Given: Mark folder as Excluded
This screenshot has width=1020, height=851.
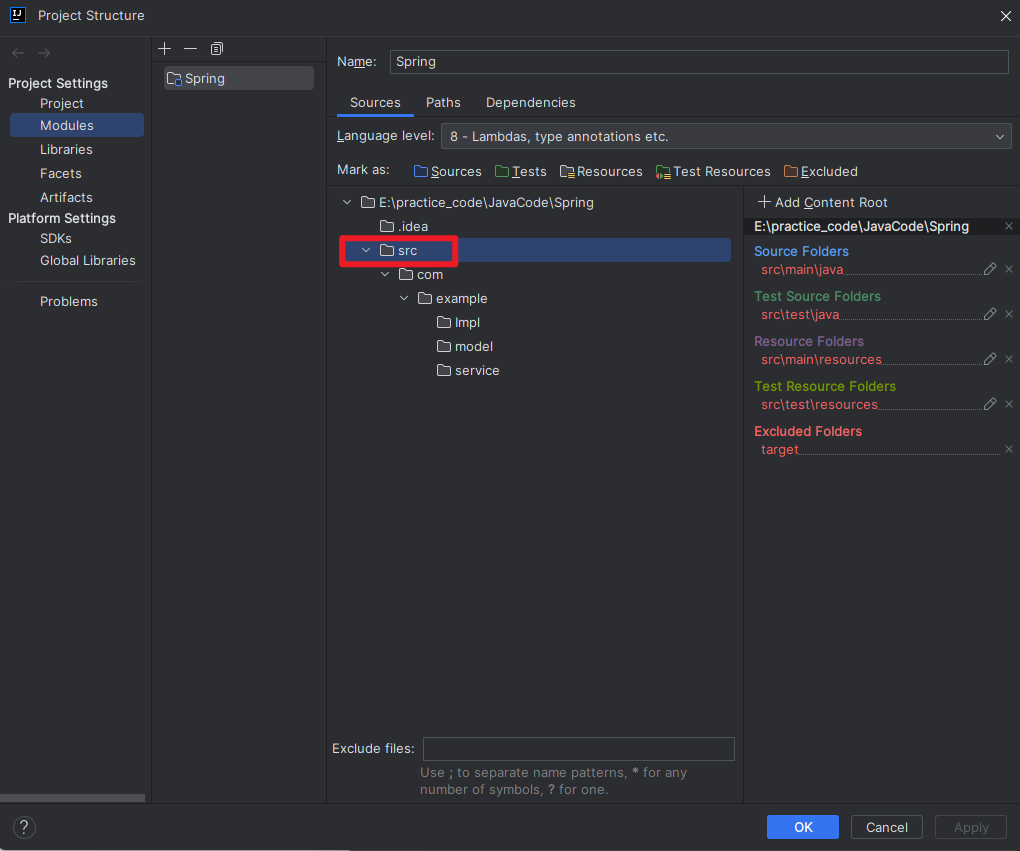Looking at the screenshot, I should coord(821,171).
